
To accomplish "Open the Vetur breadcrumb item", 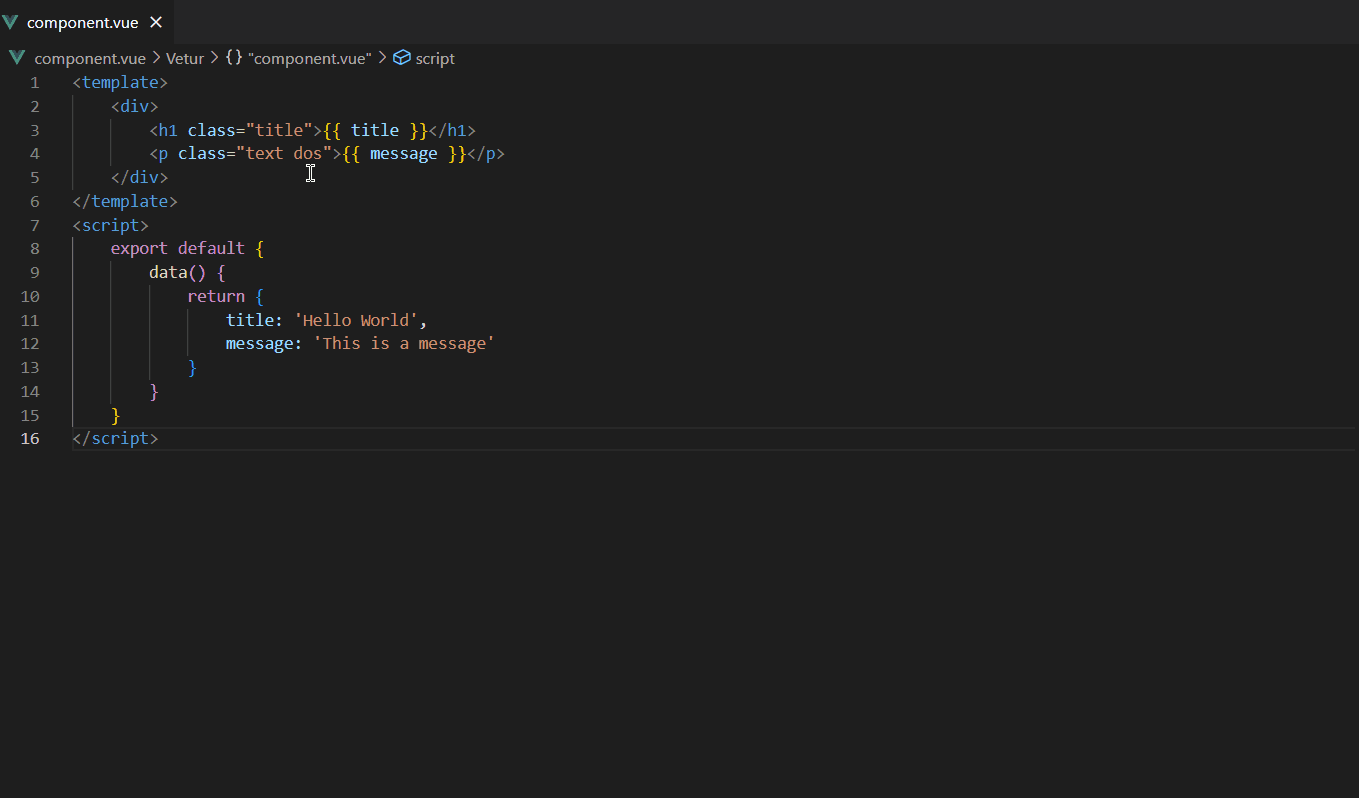I will tap(184, 57).
